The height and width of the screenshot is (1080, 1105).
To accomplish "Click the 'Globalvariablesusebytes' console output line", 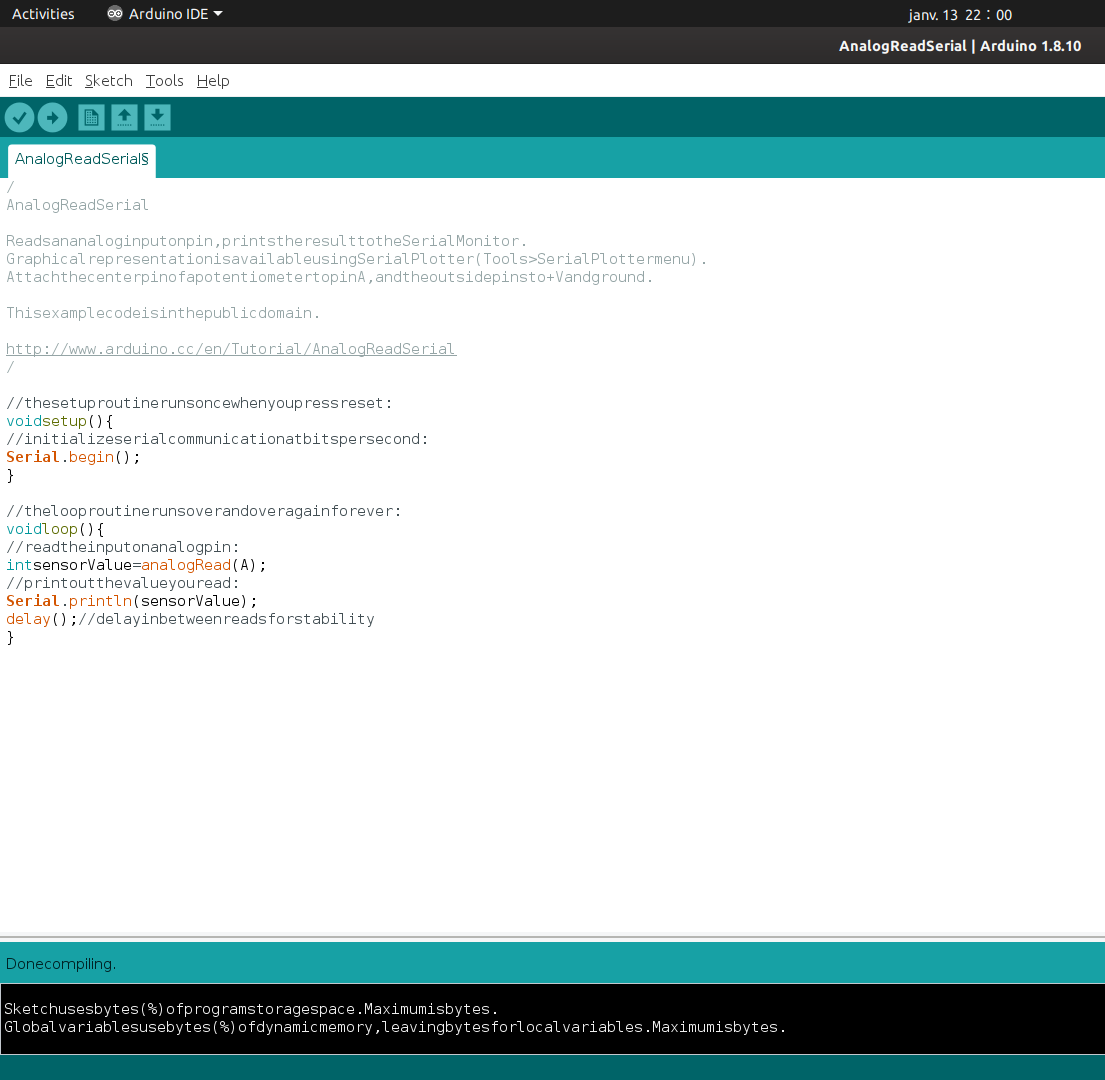I will point(395,1027).
